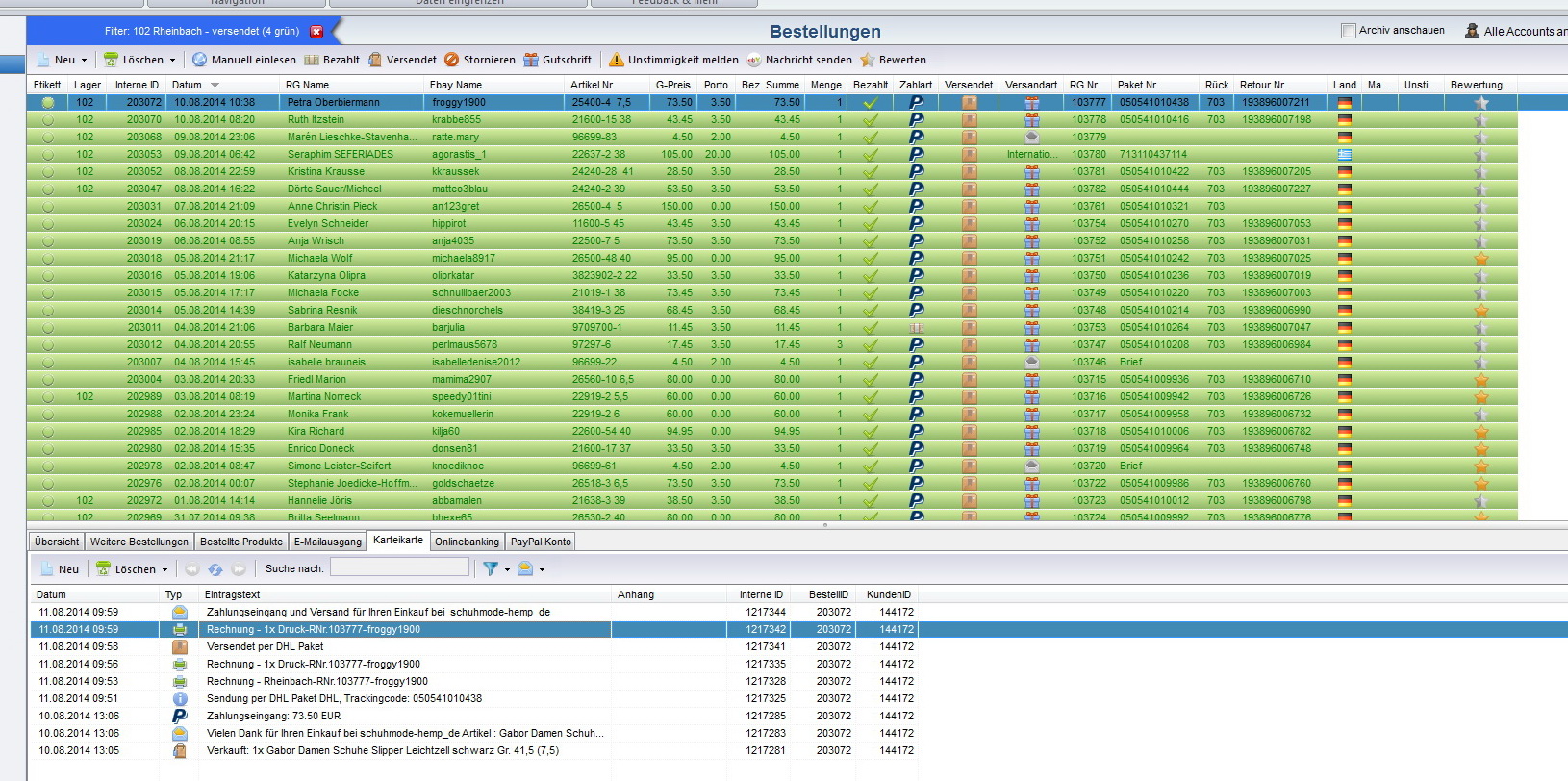1568x781 pixels.
Task: Remove the 102 Rheinbach filter with red X
Action: pos(316,32)
